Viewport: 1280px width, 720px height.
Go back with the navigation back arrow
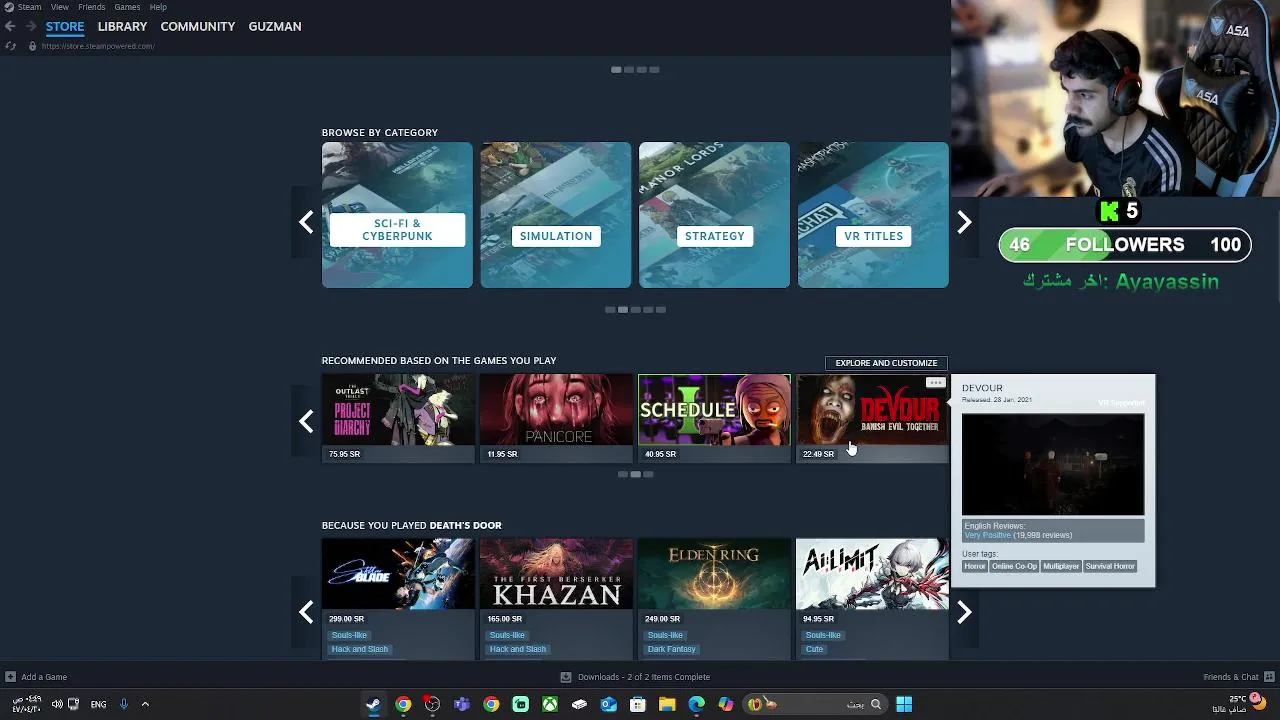click(10, 26)
